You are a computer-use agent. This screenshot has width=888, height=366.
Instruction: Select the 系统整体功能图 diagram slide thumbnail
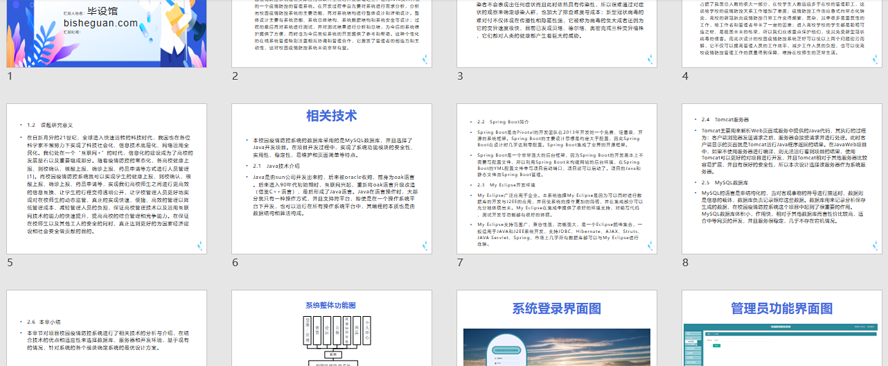click(x=331, y=328)
